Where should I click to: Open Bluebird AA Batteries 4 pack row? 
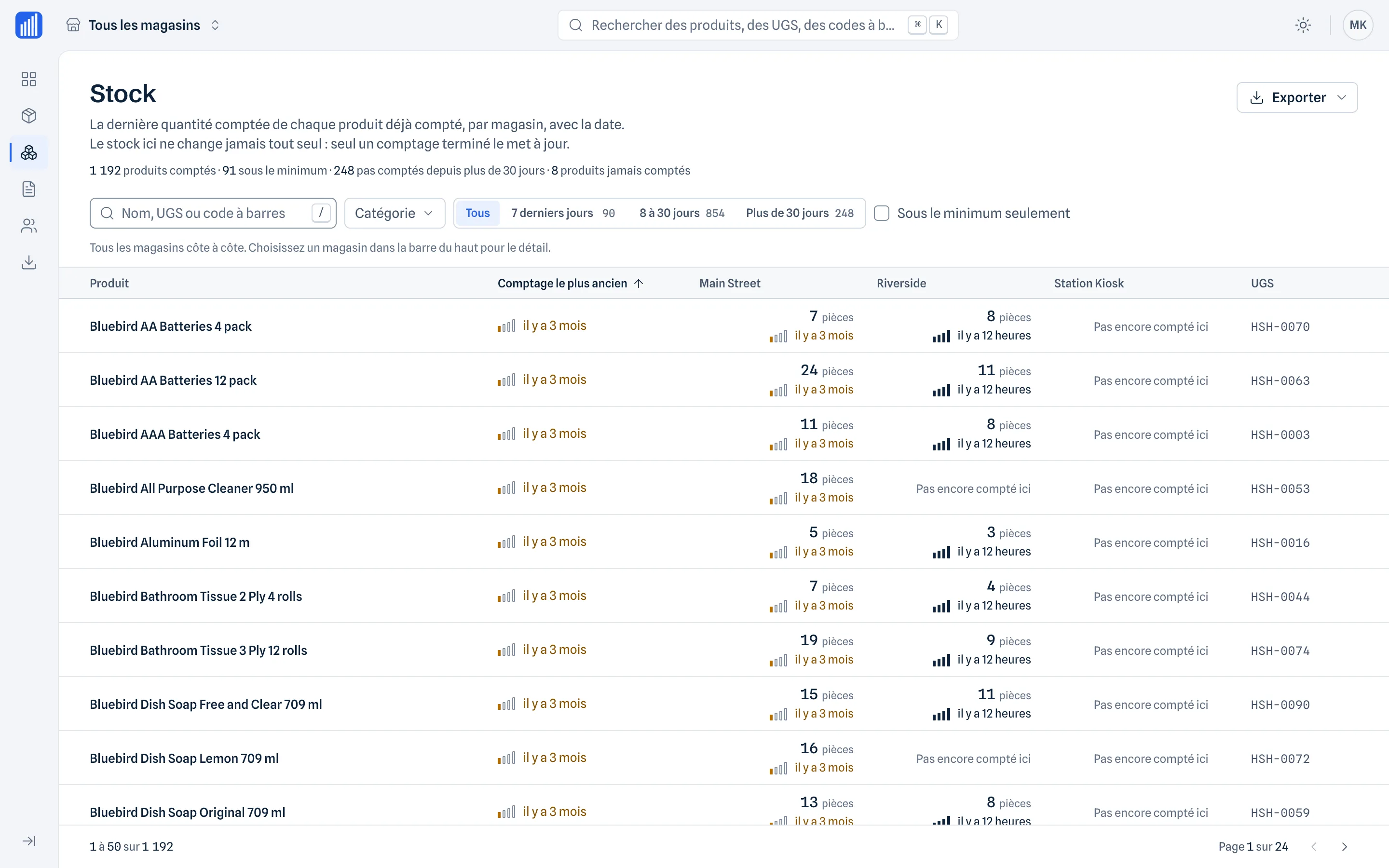point(723,325)
